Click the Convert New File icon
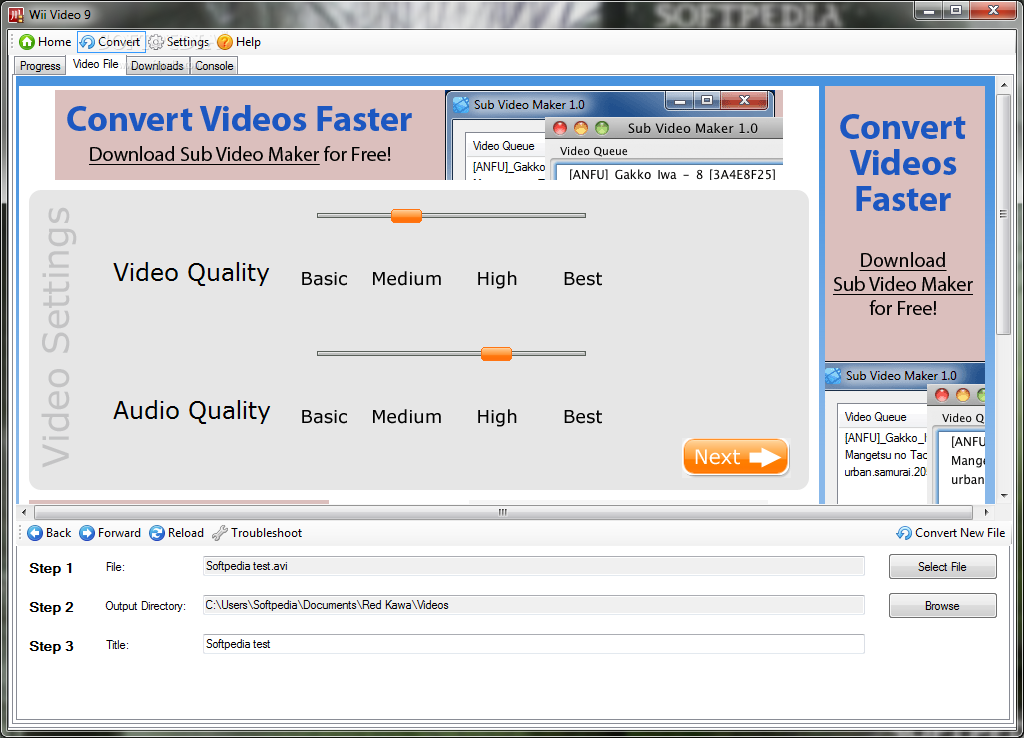Image resolution: width=1024 pixels, height=738 pixels. tap(904, 533)
